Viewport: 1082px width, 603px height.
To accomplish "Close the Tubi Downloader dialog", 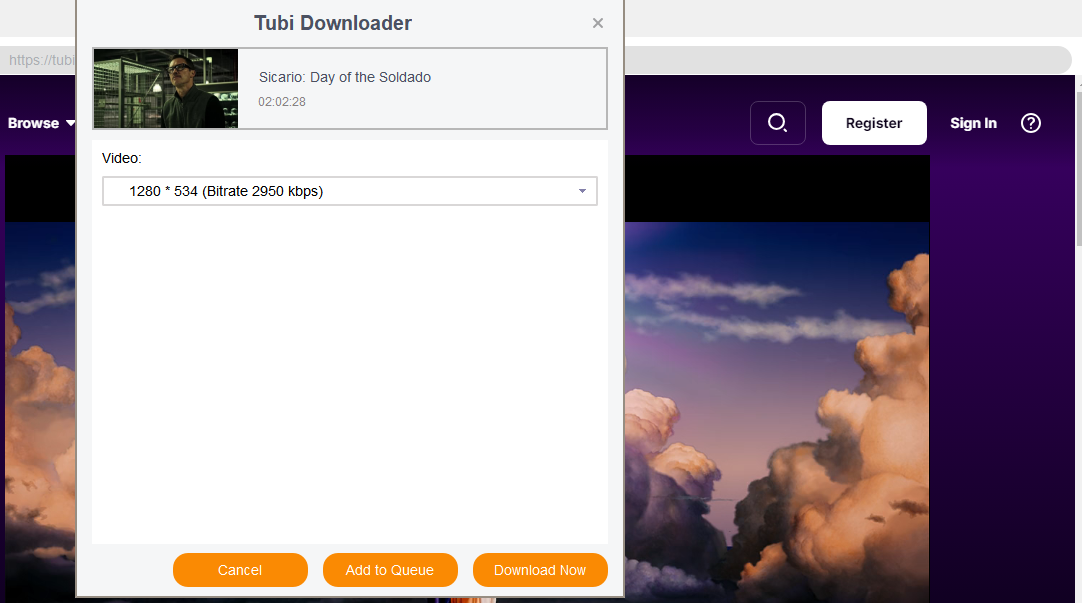I will tap(598, 23).
